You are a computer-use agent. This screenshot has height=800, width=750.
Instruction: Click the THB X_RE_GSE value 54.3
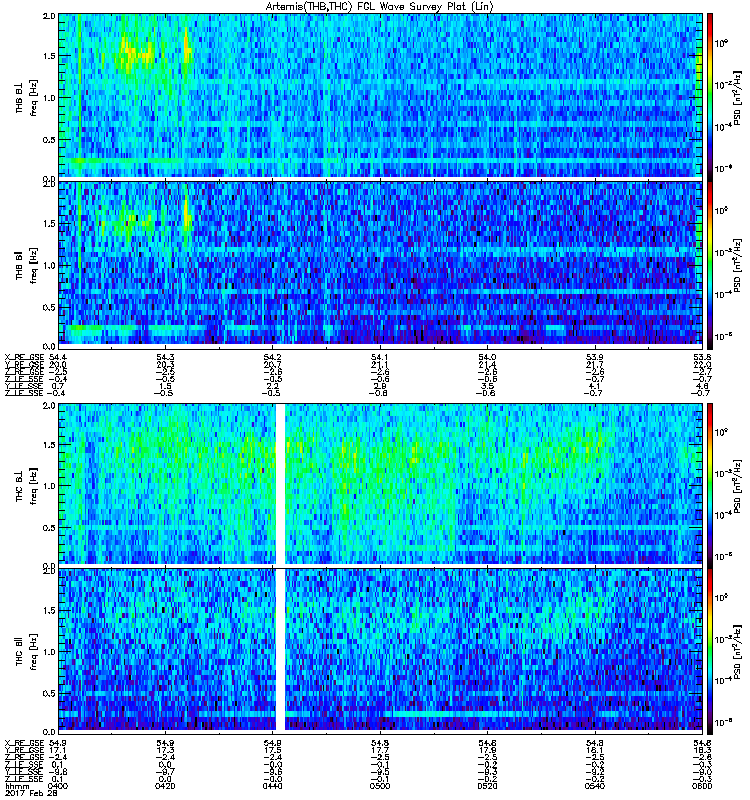[x=165, y=357]
